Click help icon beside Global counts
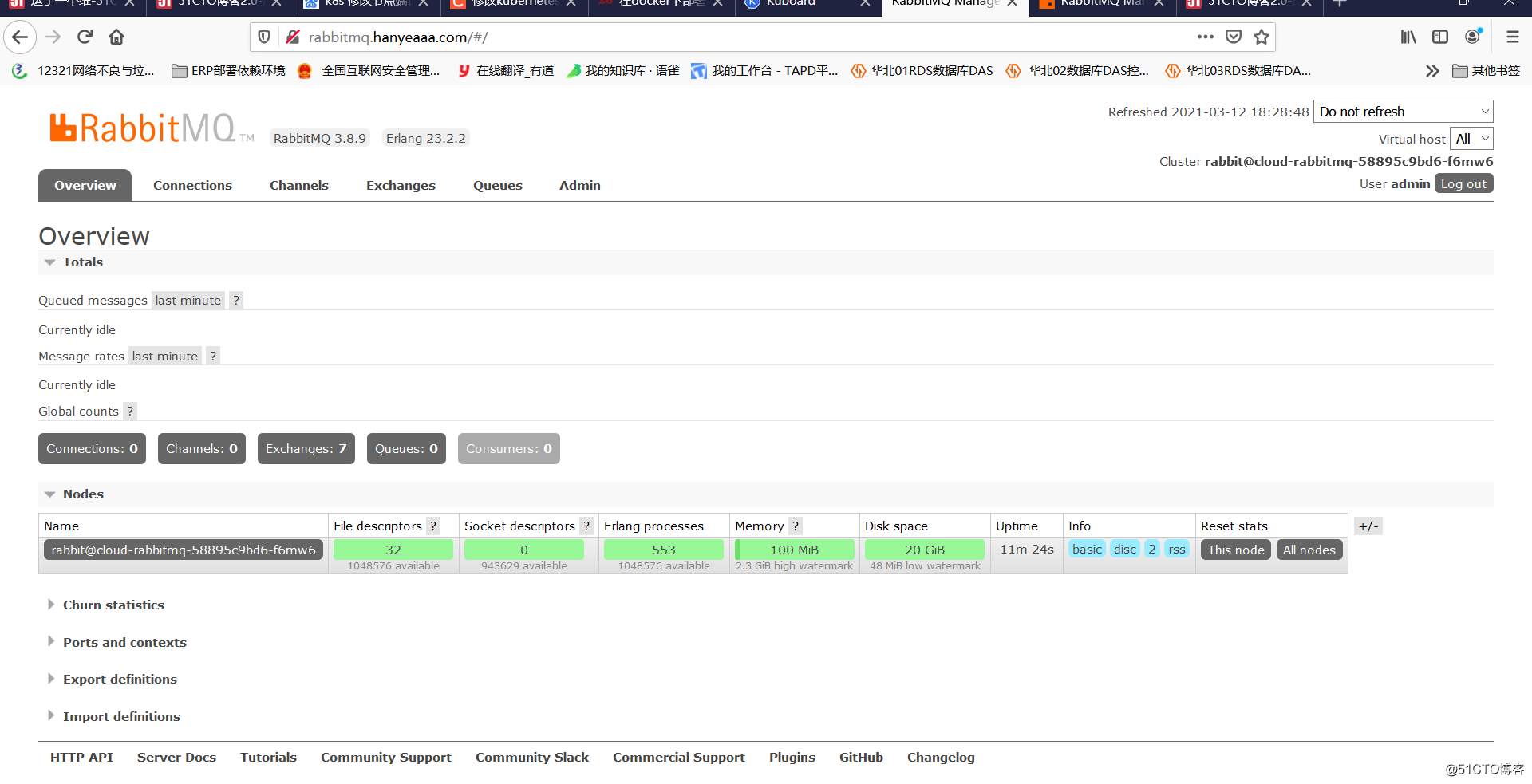Viewport: 1532px width, 784px height. tap(130, 412)
